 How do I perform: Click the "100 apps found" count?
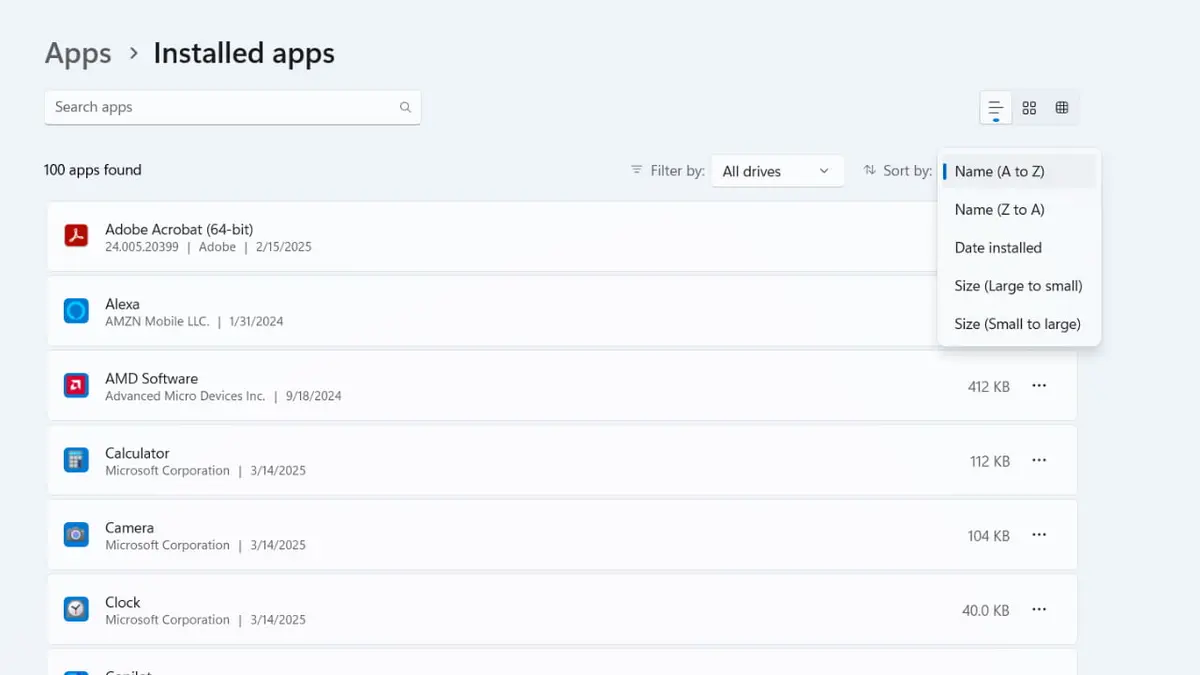coord(93,170)
